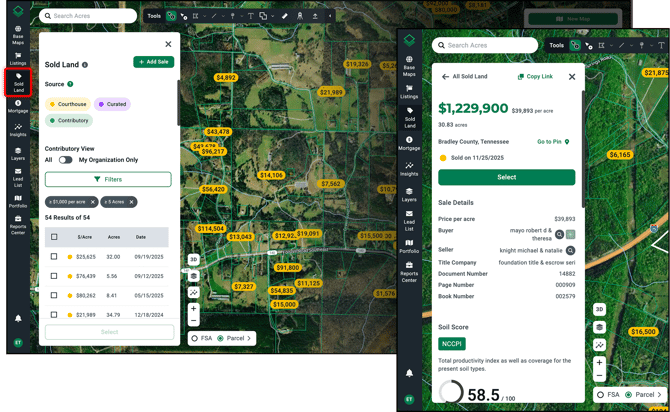Check the box for the $25,625 sale row

(54, 257)
